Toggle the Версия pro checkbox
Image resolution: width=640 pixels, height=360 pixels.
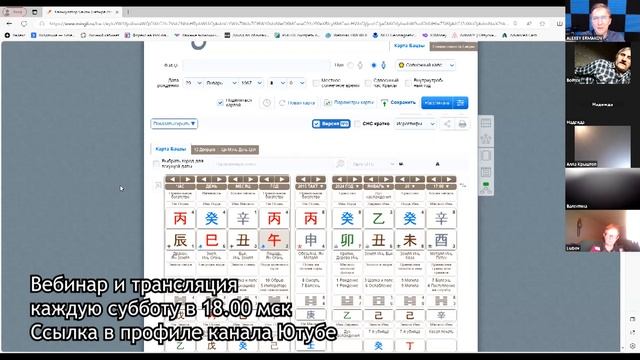317,124
